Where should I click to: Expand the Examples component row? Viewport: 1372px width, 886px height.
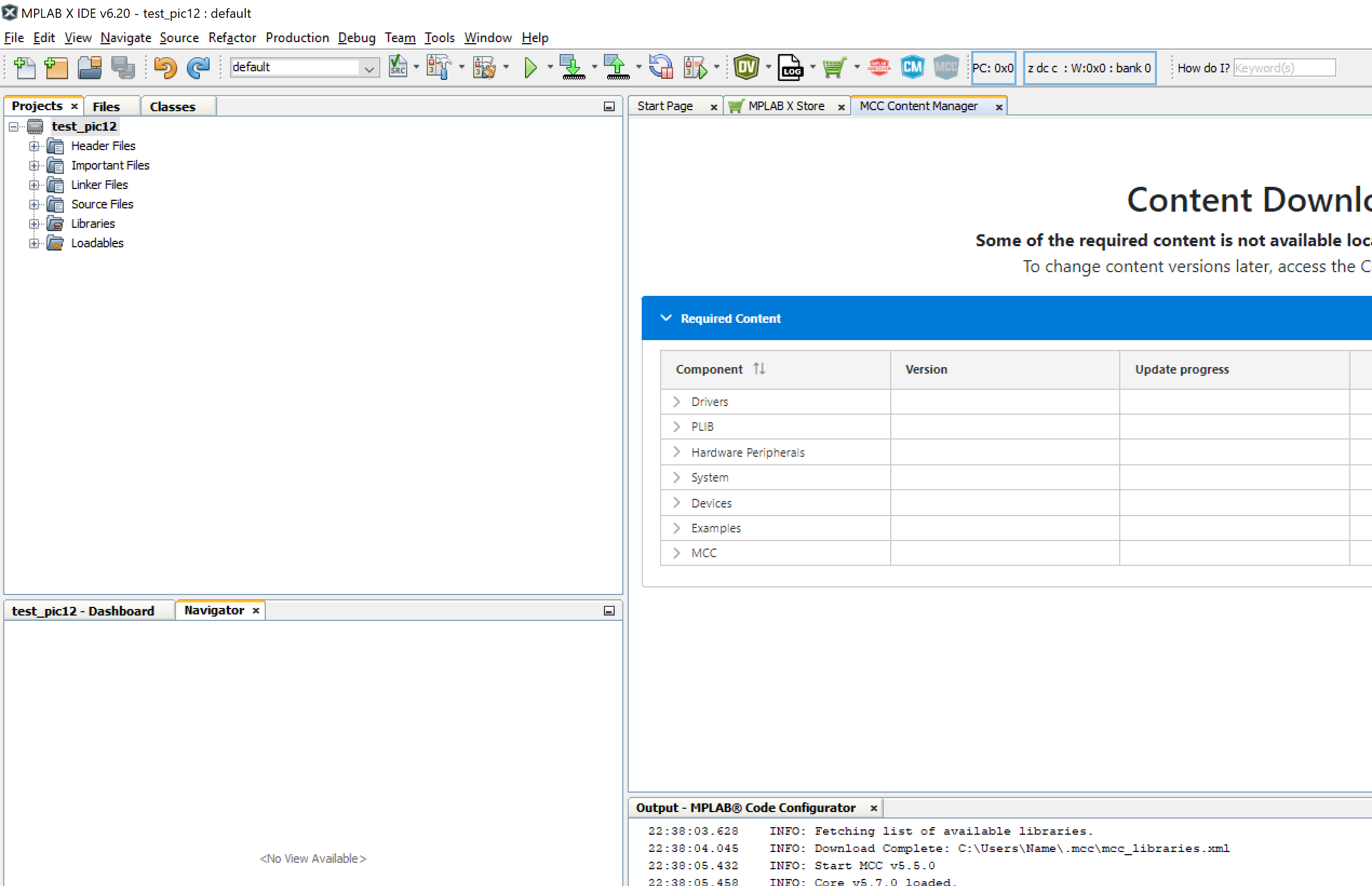(x=677, y=527)
